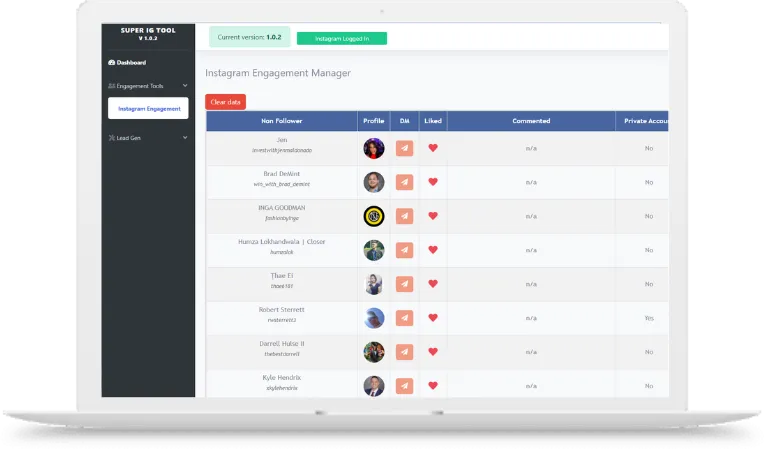
Task: Open Jen's profile picture
Action: click(x=374, y=148)
